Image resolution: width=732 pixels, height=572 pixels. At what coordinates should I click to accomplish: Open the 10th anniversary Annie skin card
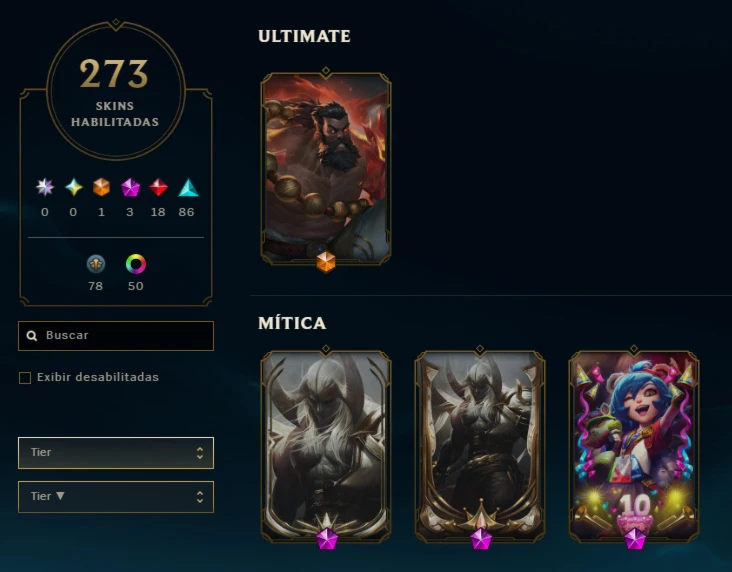pos(634,446)
